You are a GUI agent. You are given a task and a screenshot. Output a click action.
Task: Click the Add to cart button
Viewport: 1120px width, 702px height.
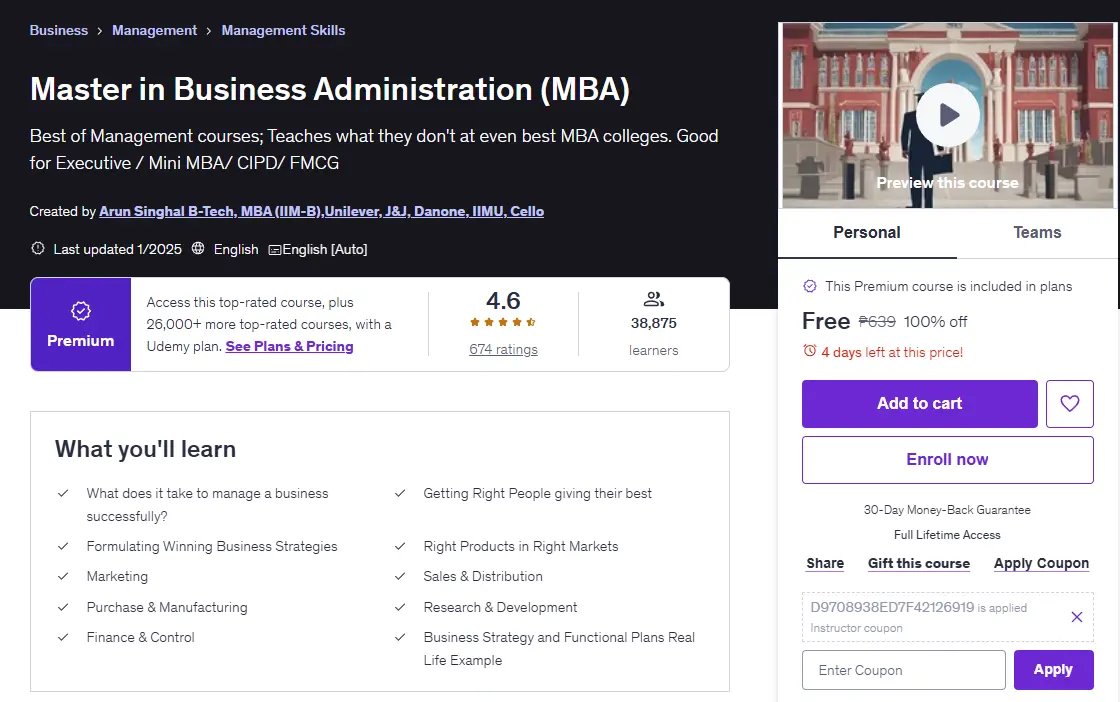click(x=919, y=404)
